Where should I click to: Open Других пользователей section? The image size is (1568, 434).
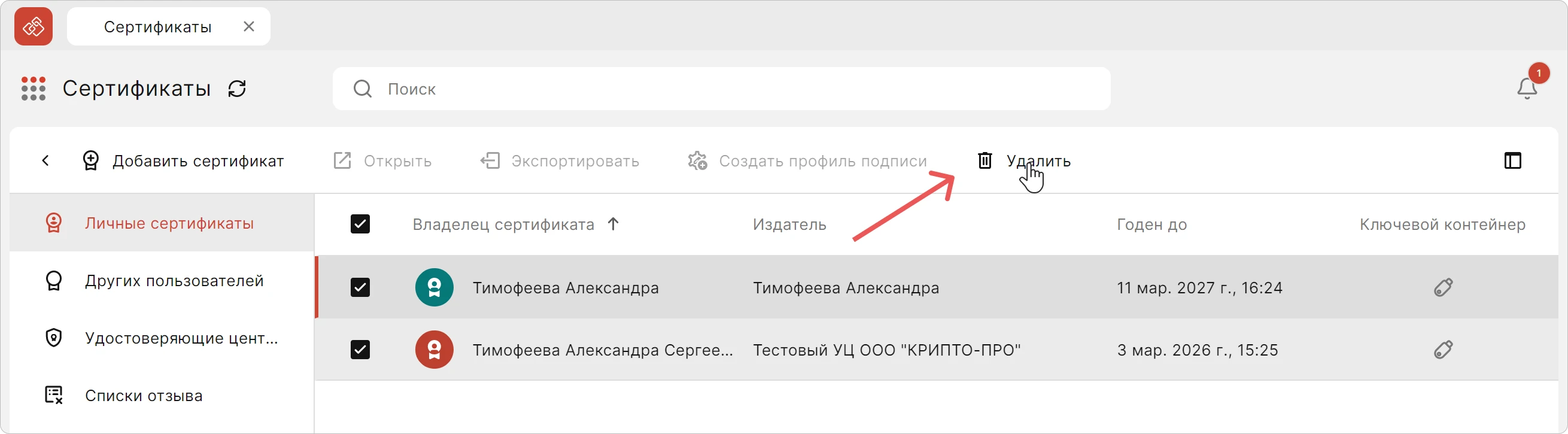pyautogui.click(x=162, y=281)
